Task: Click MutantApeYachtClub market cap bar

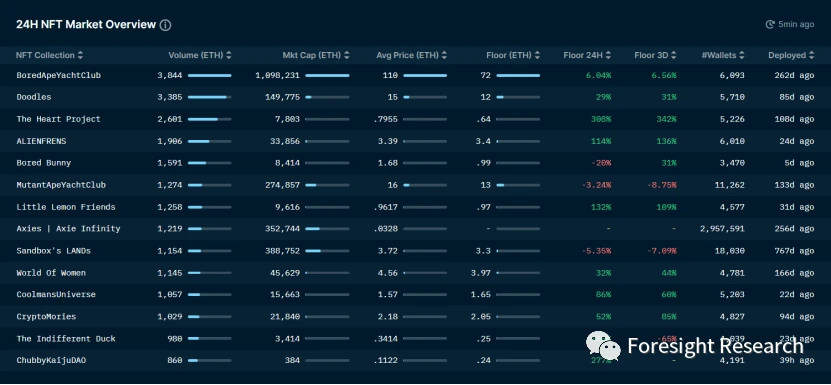Action: tap(327, 185)
